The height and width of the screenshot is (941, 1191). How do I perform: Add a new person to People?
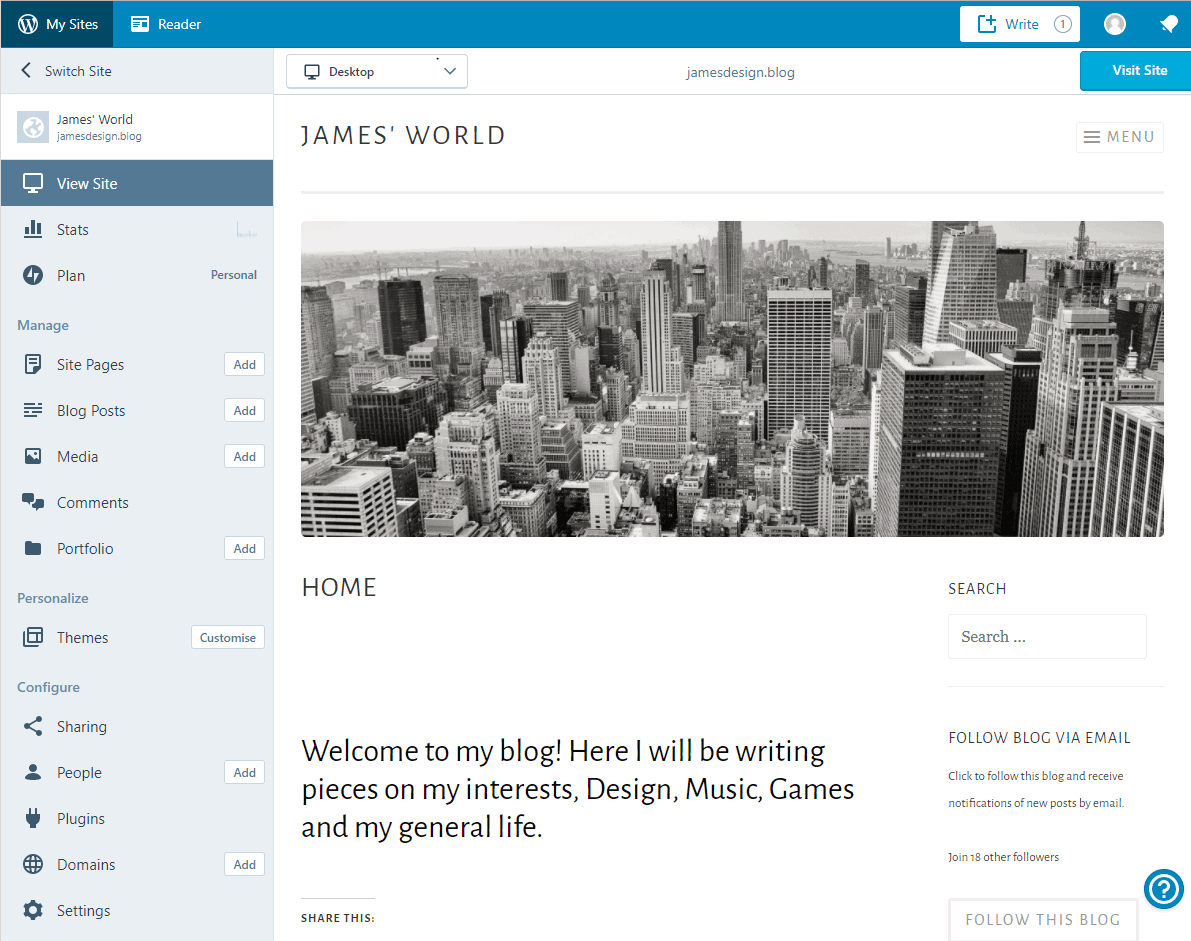coord(245,772)
